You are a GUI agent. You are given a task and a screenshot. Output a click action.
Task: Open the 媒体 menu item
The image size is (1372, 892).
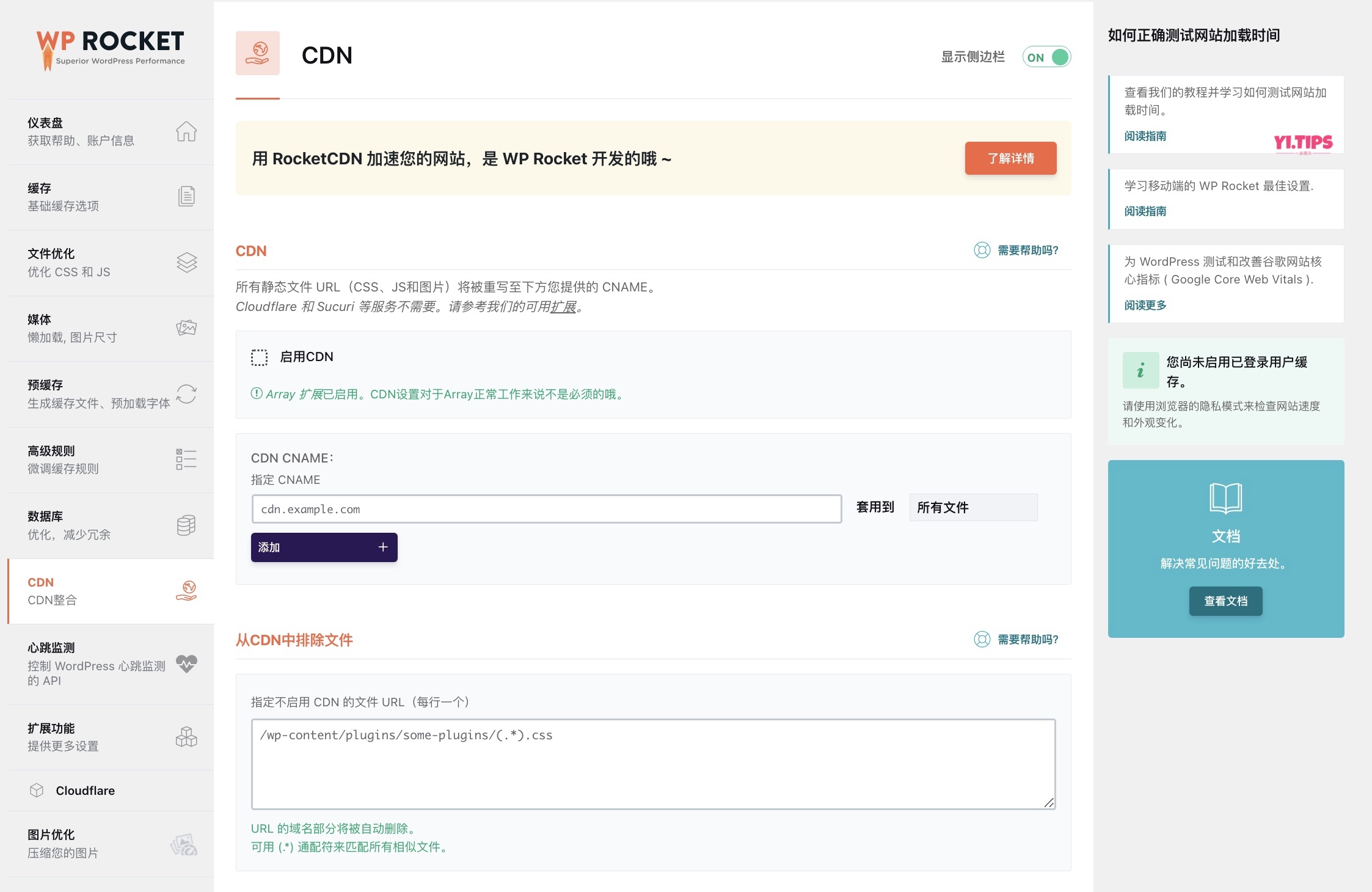coord(111,329)
